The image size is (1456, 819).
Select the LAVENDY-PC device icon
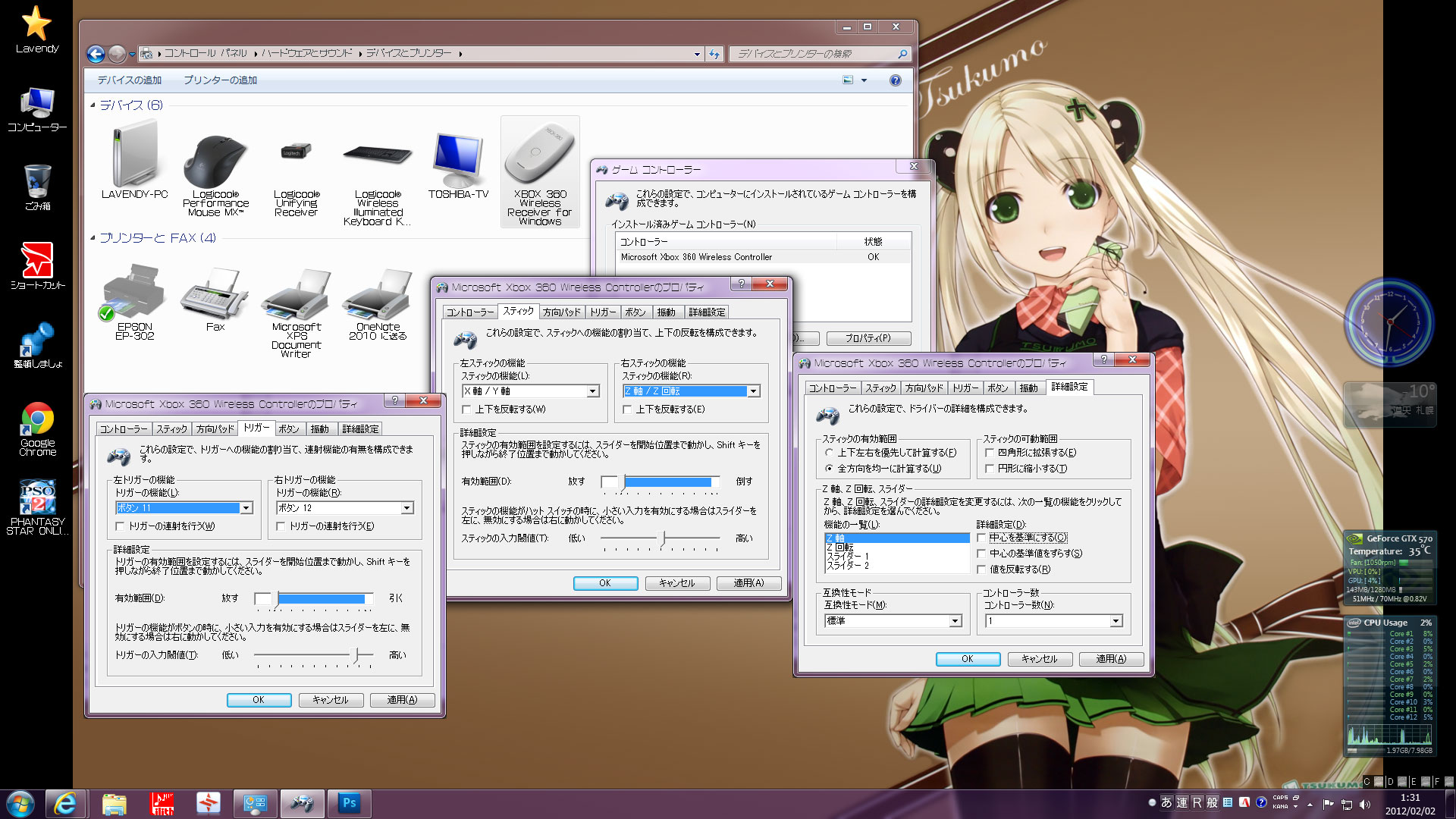[135, 159]
